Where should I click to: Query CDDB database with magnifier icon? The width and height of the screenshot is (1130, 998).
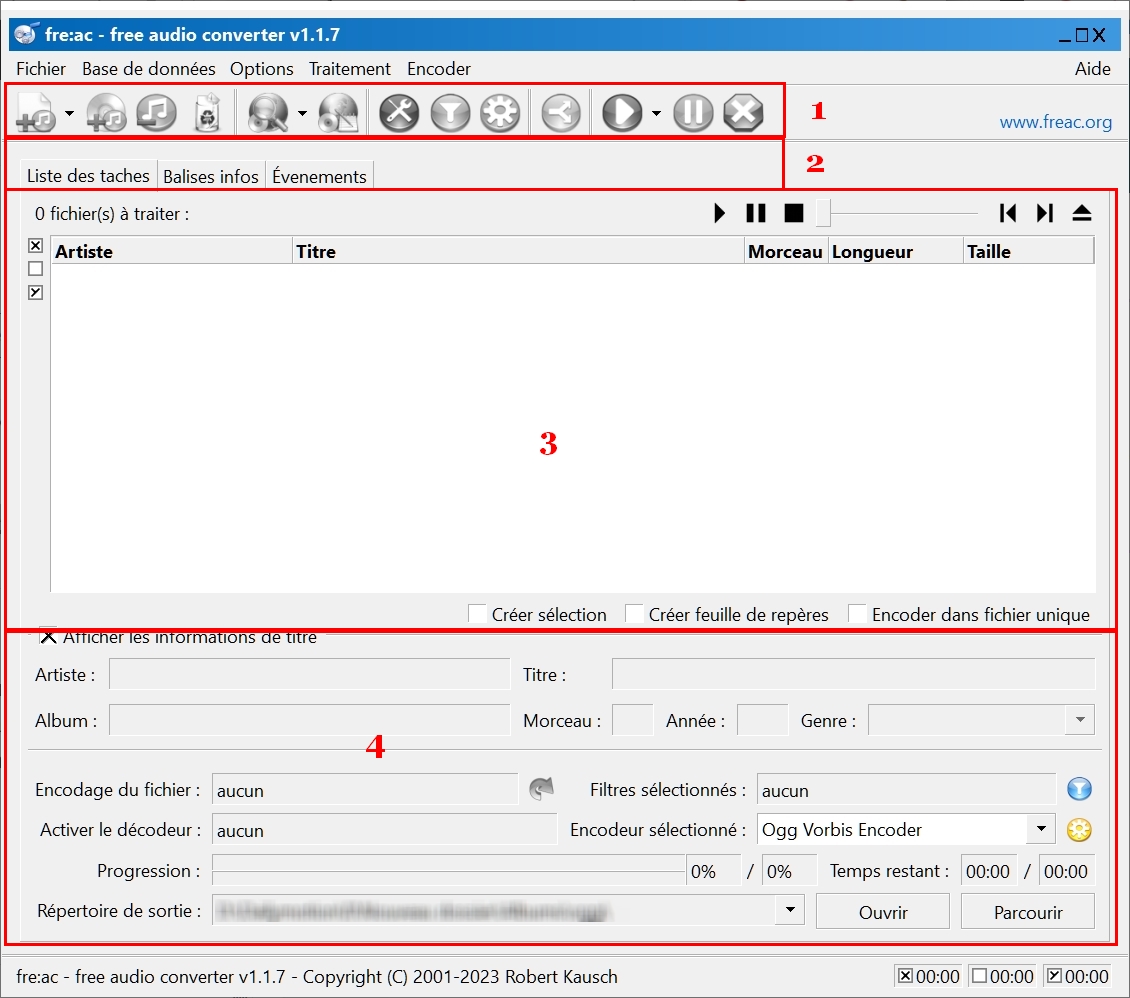(x=268, y=112)
